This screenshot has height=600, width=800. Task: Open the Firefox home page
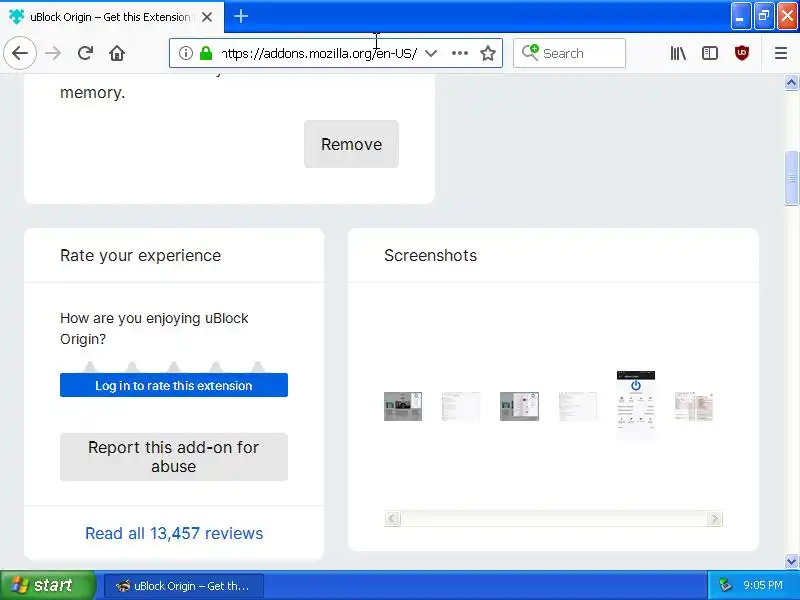[x=117, y=53]
